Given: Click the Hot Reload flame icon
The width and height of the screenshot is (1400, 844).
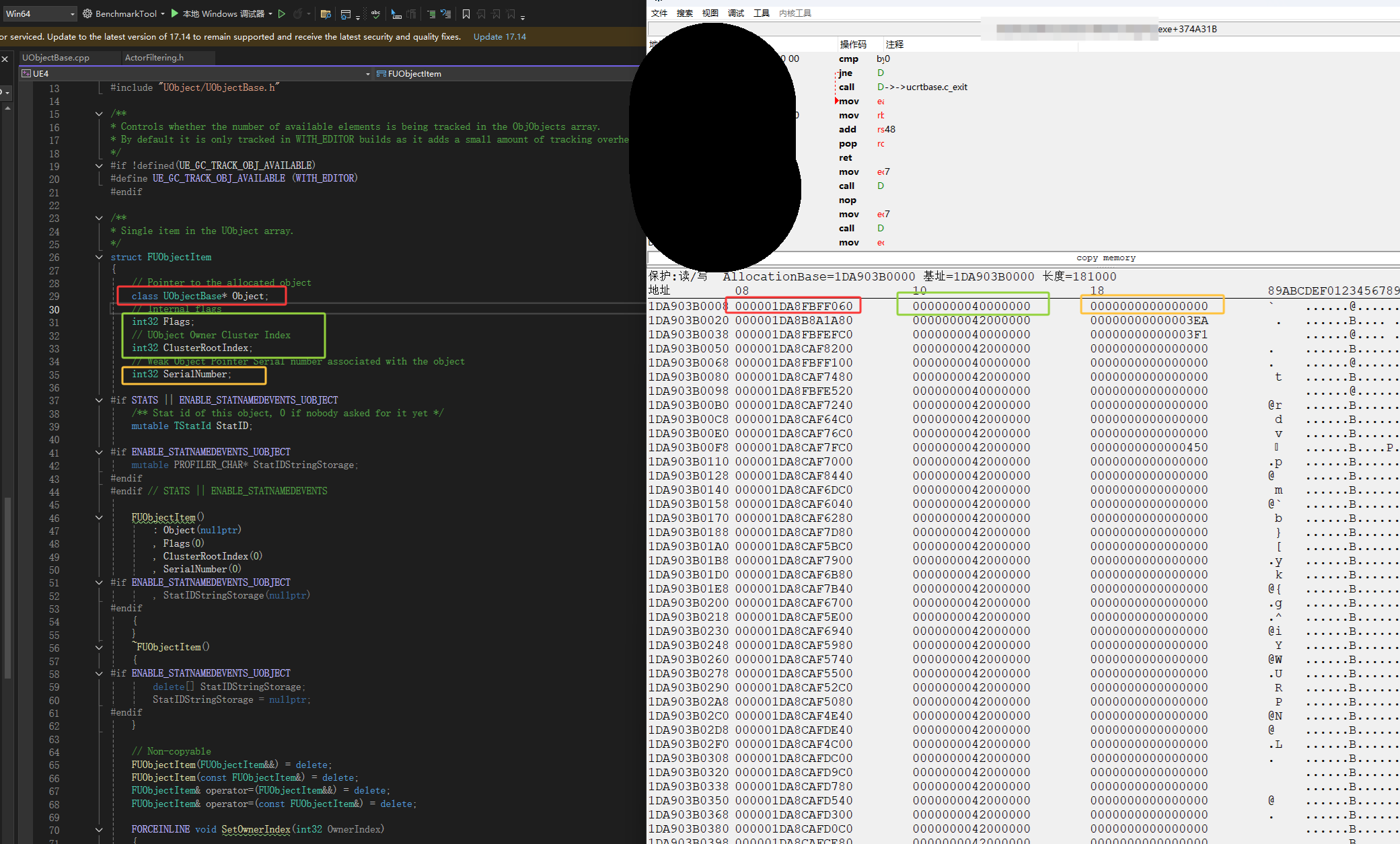Looking at the screenshot, I should pos(298,13).
